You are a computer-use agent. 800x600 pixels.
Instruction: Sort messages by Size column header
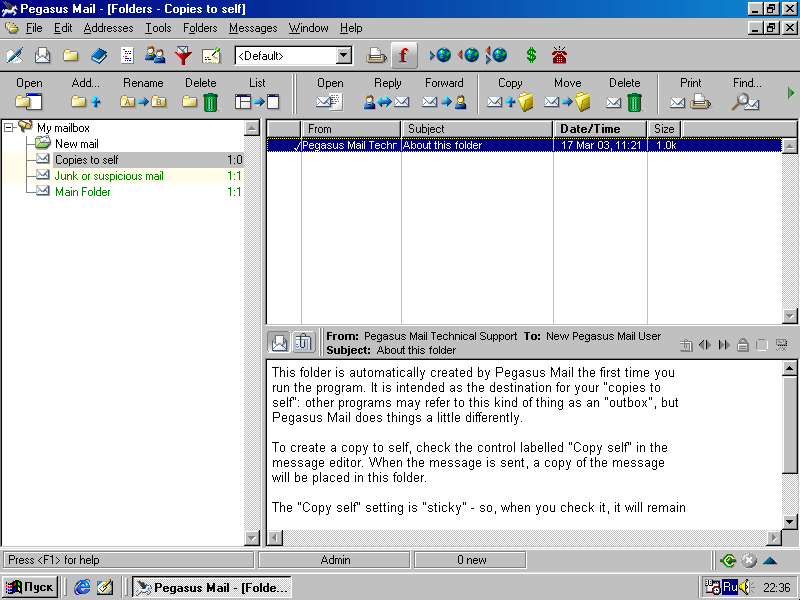pyautogui.click(x=664, y=129)
